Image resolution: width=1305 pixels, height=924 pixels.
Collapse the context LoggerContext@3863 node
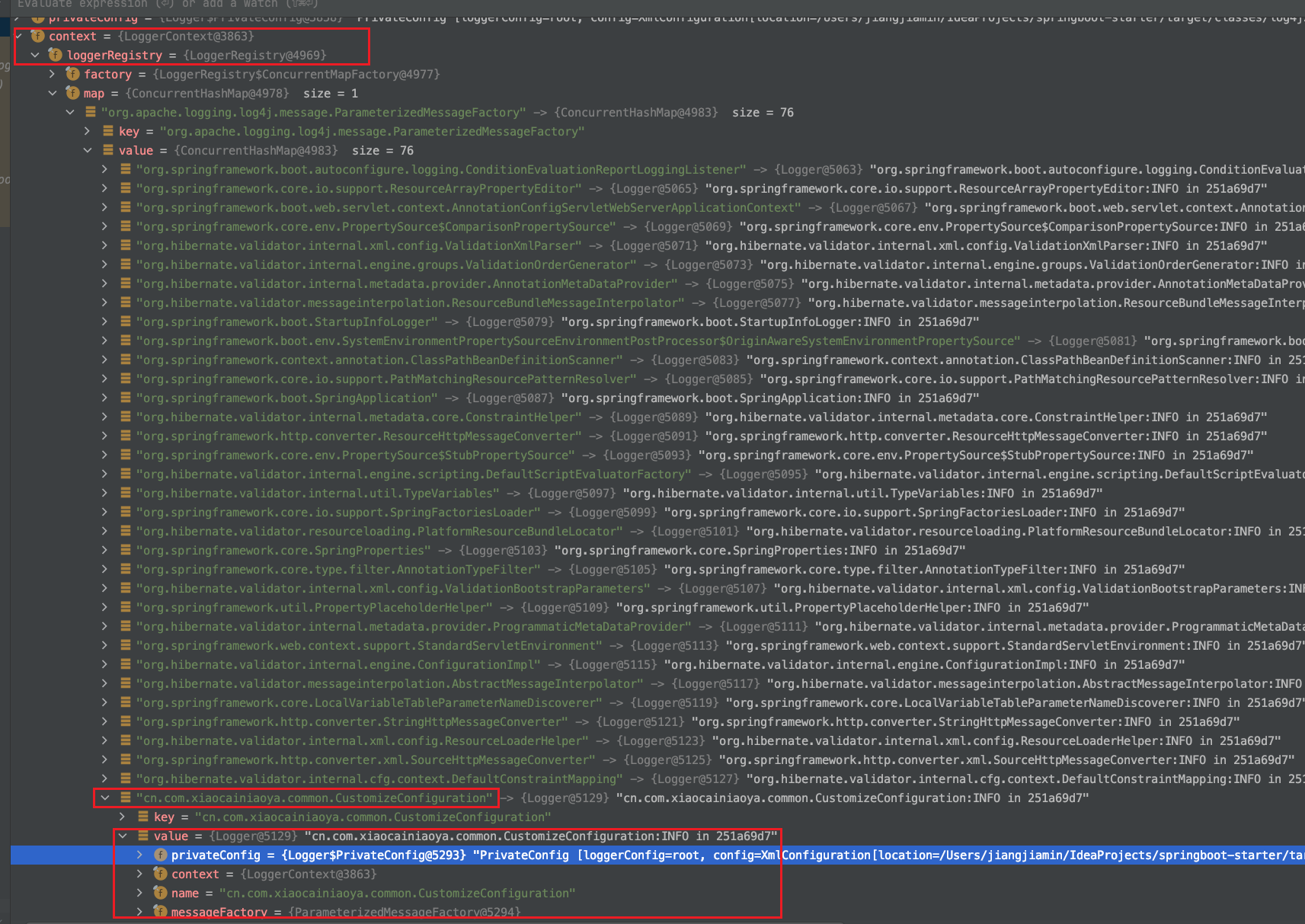coord(18,36)
